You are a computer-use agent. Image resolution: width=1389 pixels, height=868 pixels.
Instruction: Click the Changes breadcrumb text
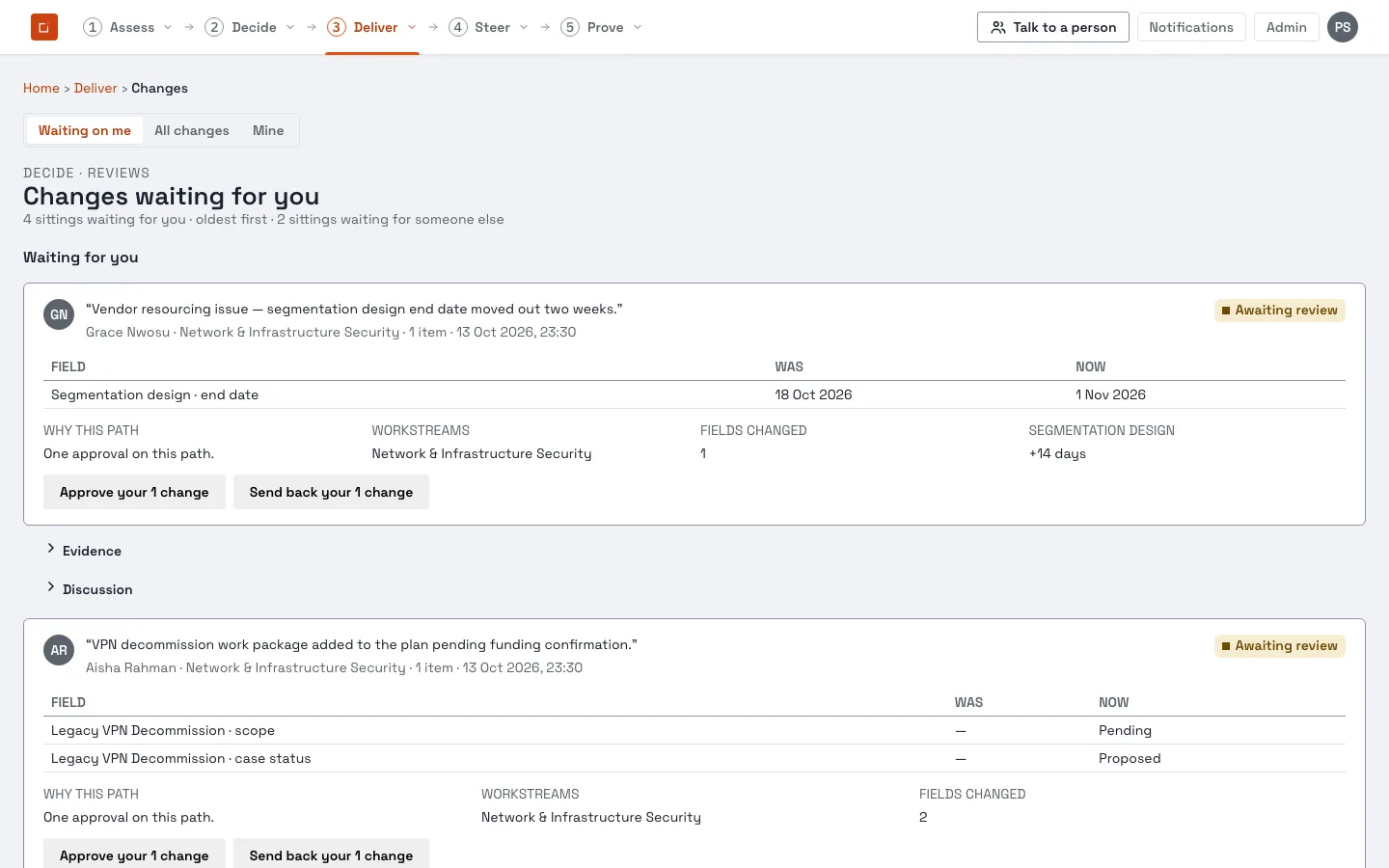159,88
